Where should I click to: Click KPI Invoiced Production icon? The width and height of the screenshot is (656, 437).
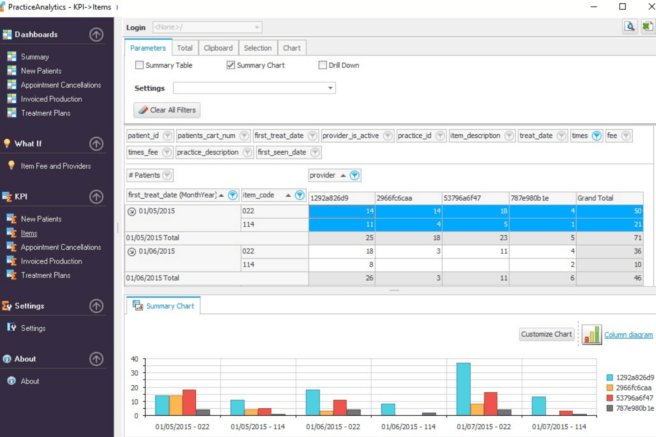12,261
